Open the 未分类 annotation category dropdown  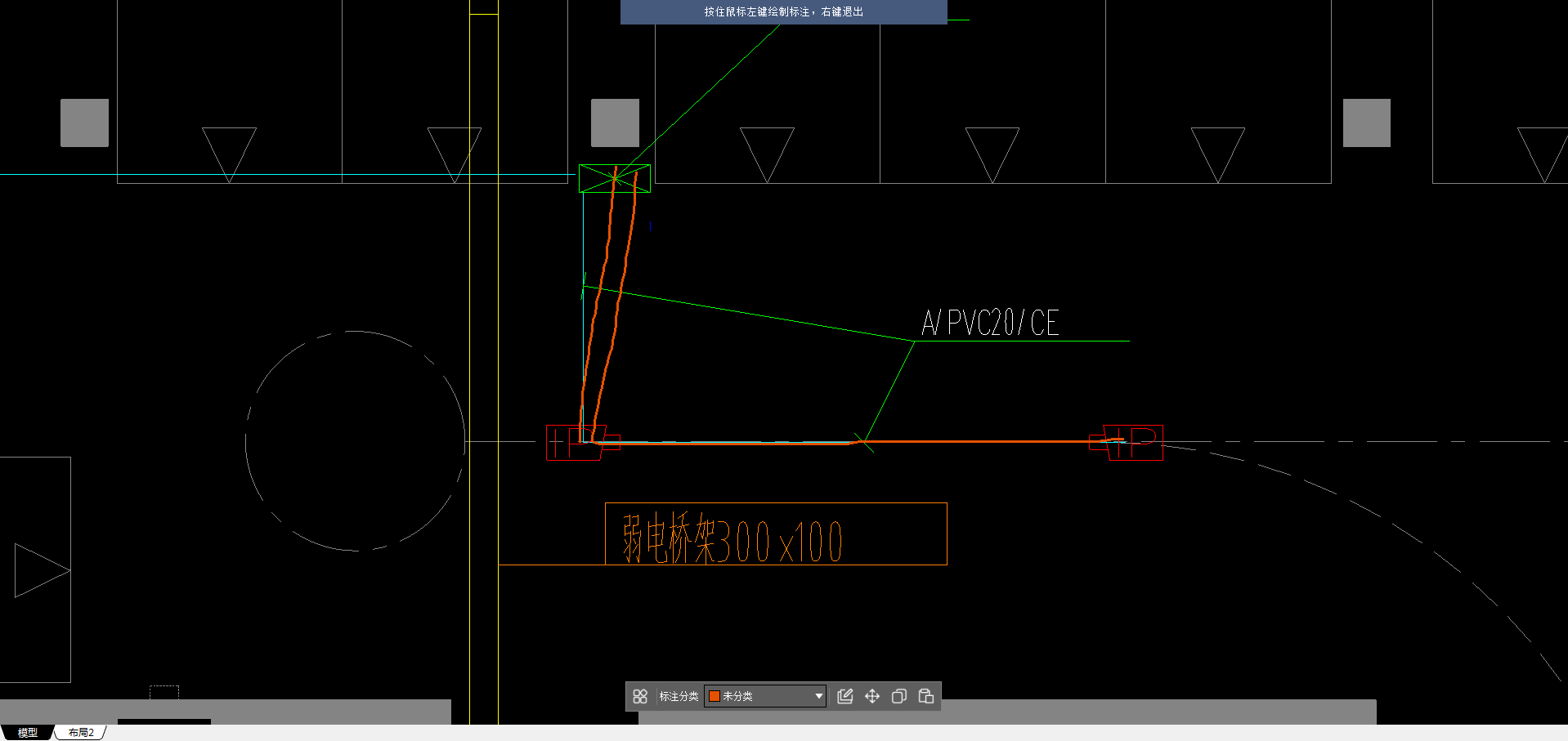(765, 696)
